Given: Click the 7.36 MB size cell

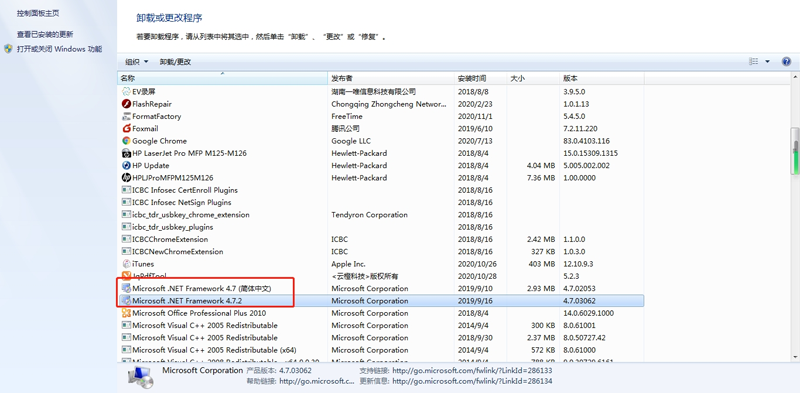Looking at the screenshot, I should (x=541, y=178).
